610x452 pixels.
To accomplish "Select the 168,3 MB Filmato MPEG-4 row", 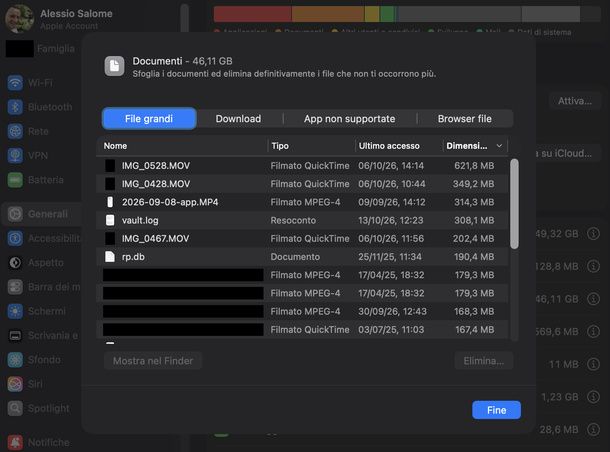I will pyautogui.click(x=302, y=312).
